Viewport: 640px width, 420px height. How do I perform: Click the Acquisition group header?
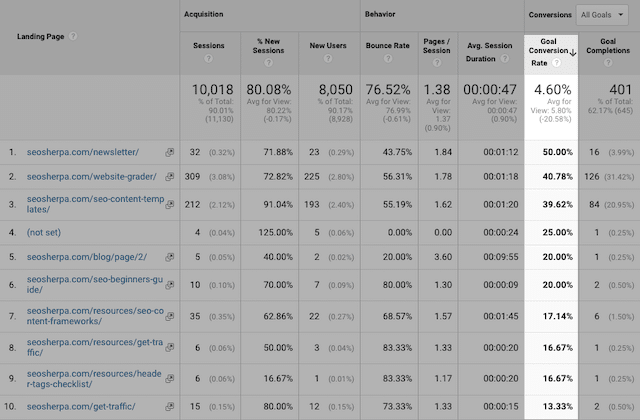203,14
